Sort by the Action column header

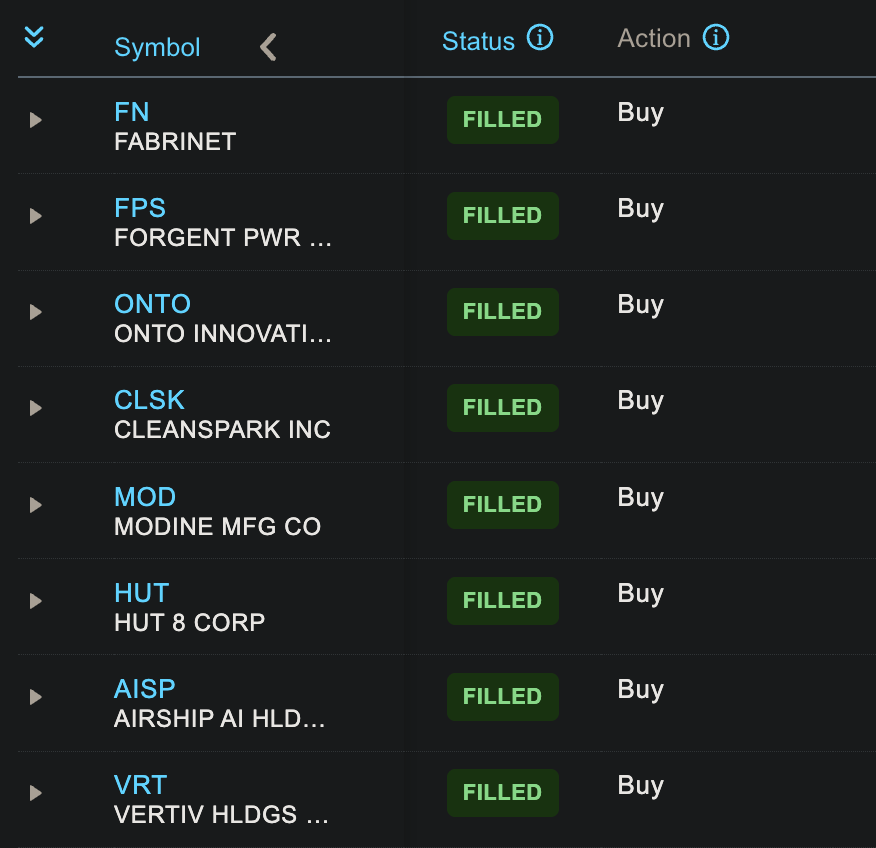coord(654,39)
